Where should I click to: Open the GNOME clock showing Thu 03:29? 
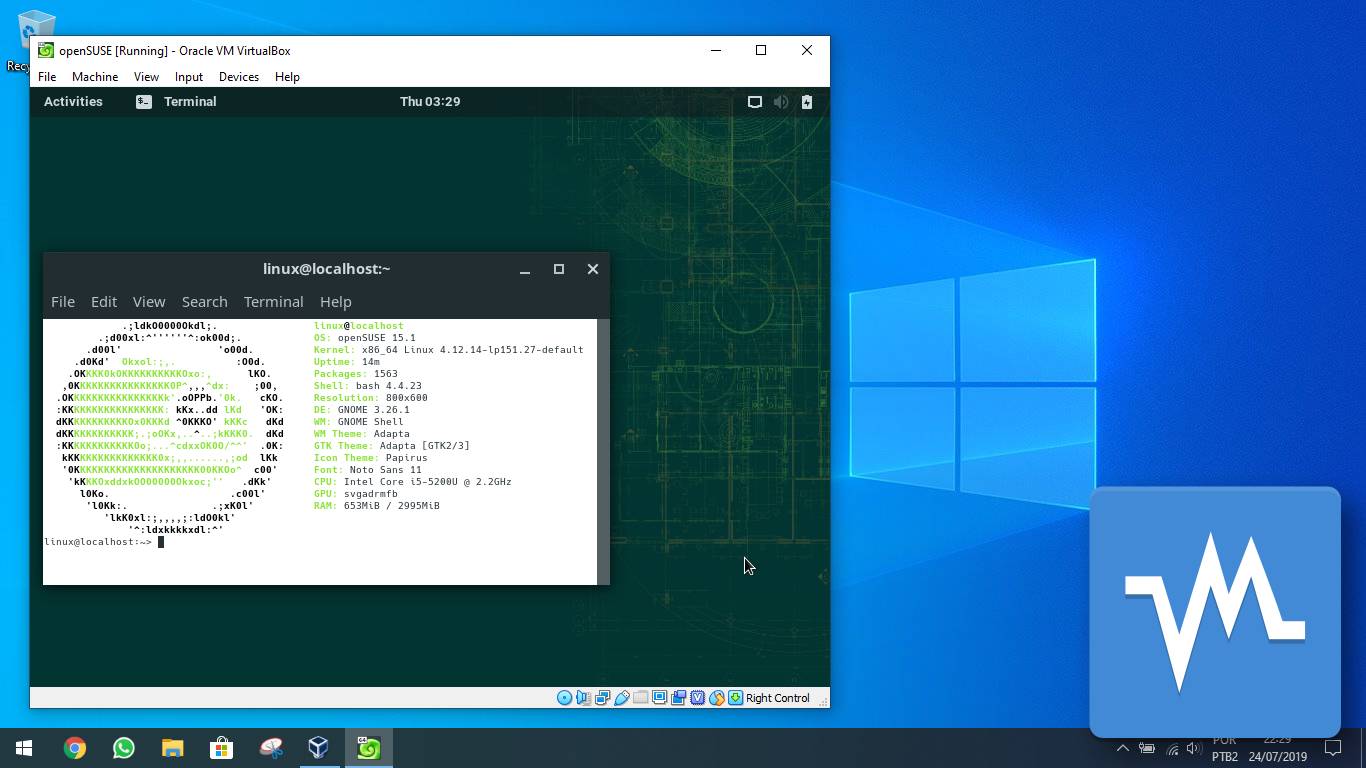pyautogui.click(x=430, y=101)
